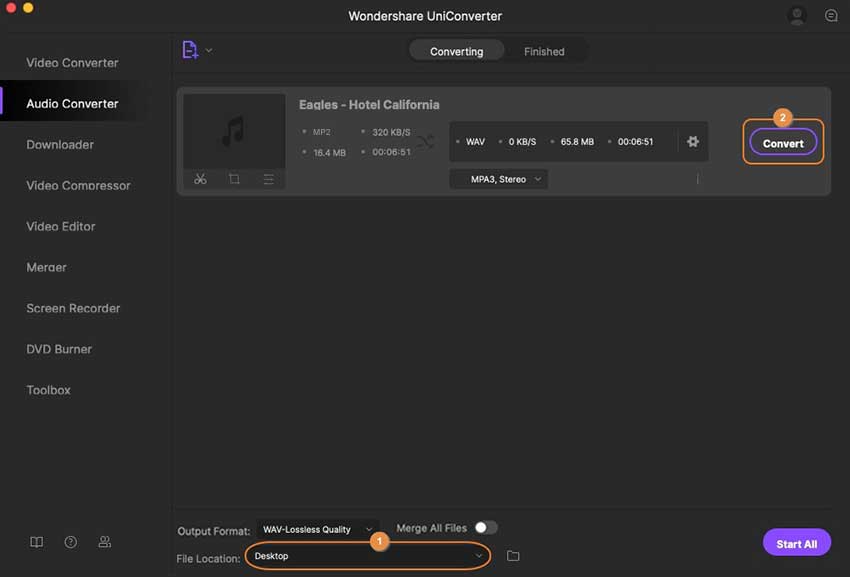Click the 65.8 MB output size value
The height and width of the screenshot is (577, 850).
[x=577, y=142]
